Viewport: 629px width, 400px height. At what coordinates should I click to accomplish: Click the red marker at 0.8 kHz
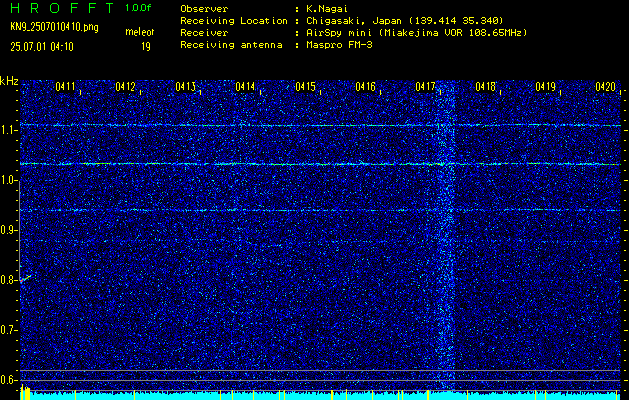(x=25, y=278)
